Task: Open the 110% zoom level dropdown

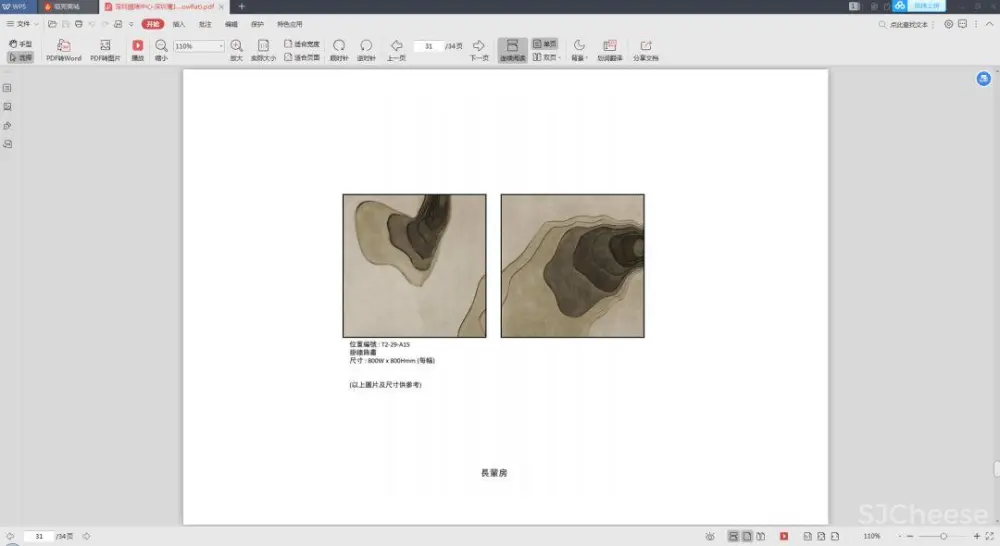Action: (221, 46)
